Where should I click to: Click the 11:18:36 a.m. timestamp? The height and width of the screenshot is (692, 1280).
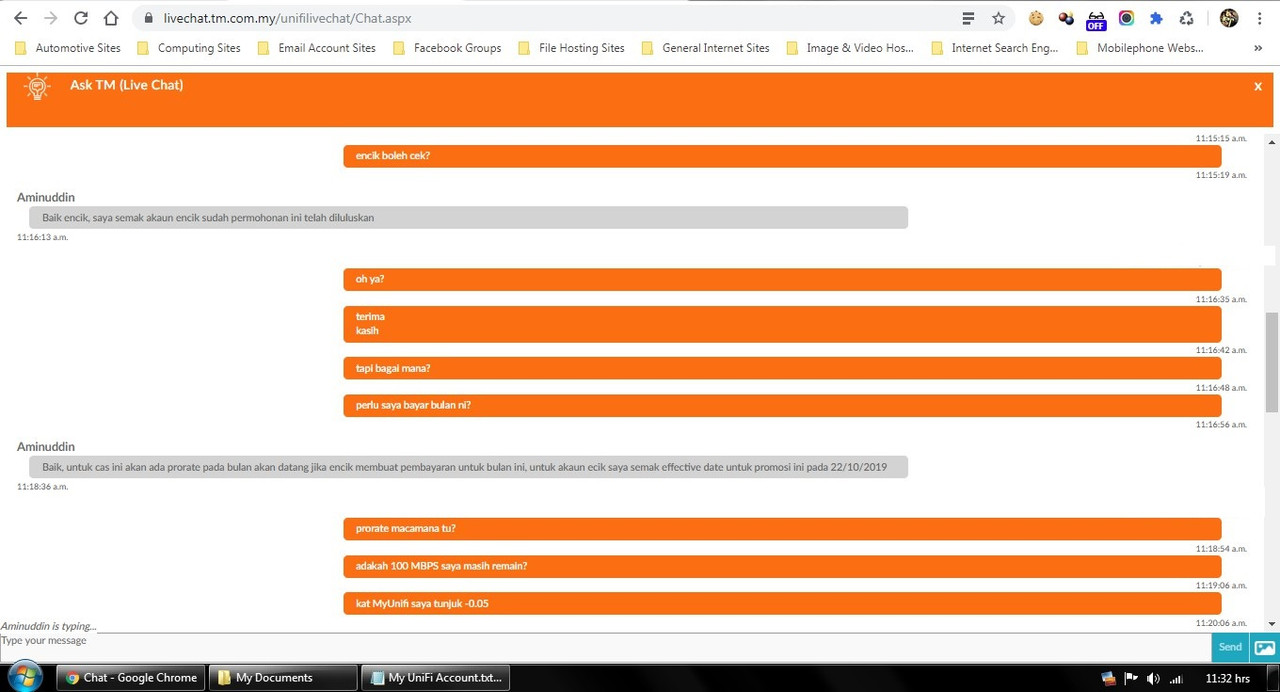(42, 487)
